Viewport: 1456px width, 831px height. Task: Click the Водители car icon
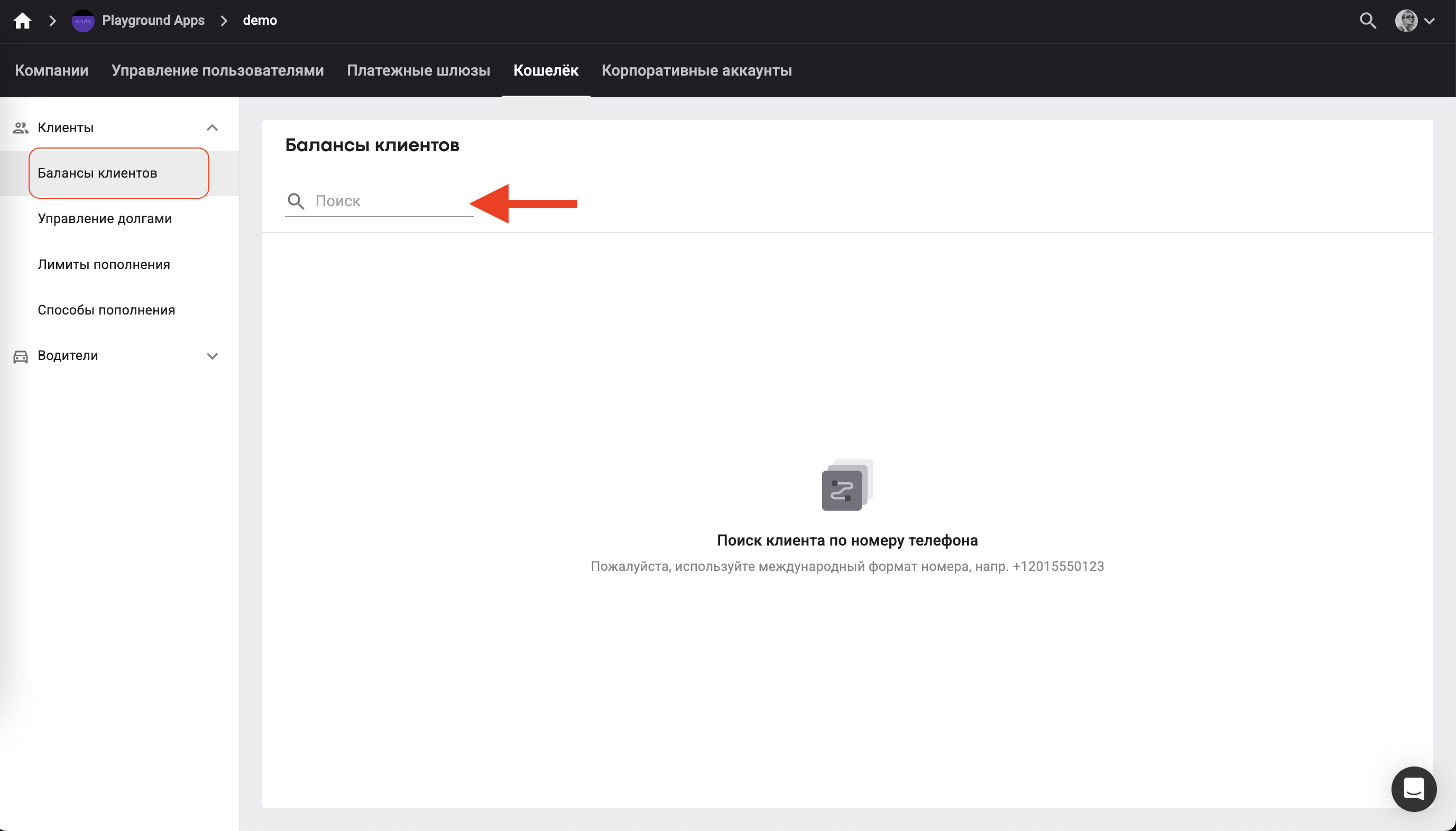(x=21, y=356)
